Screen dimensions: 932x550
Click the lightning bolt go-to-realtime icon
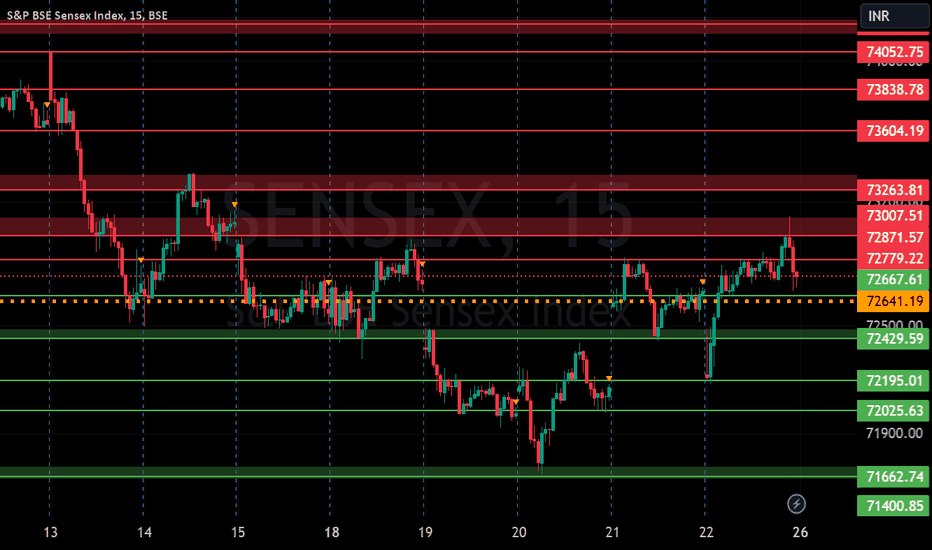(796, 504)
